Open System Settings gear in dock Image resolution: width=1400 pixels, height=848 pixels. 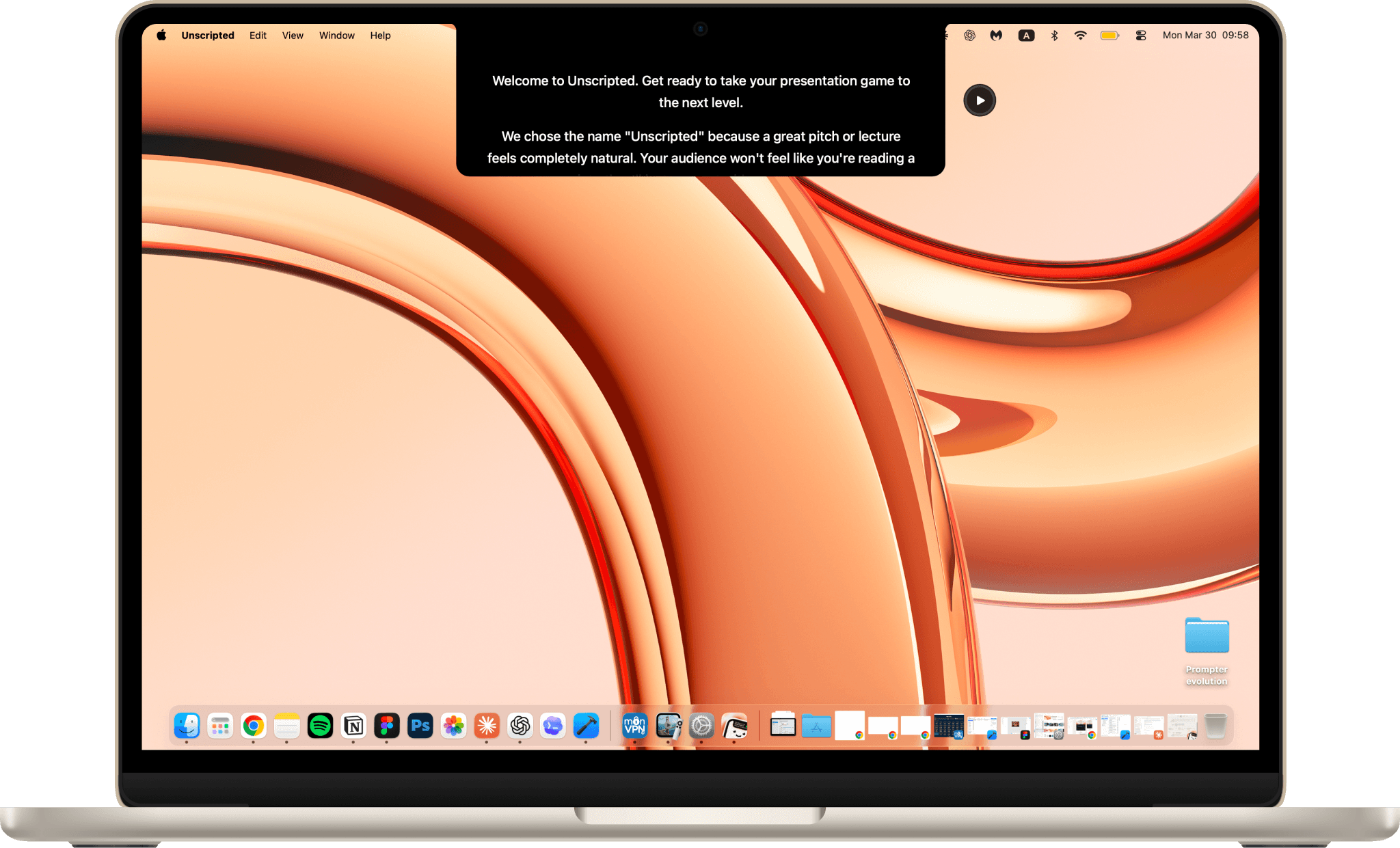(701, 726)
